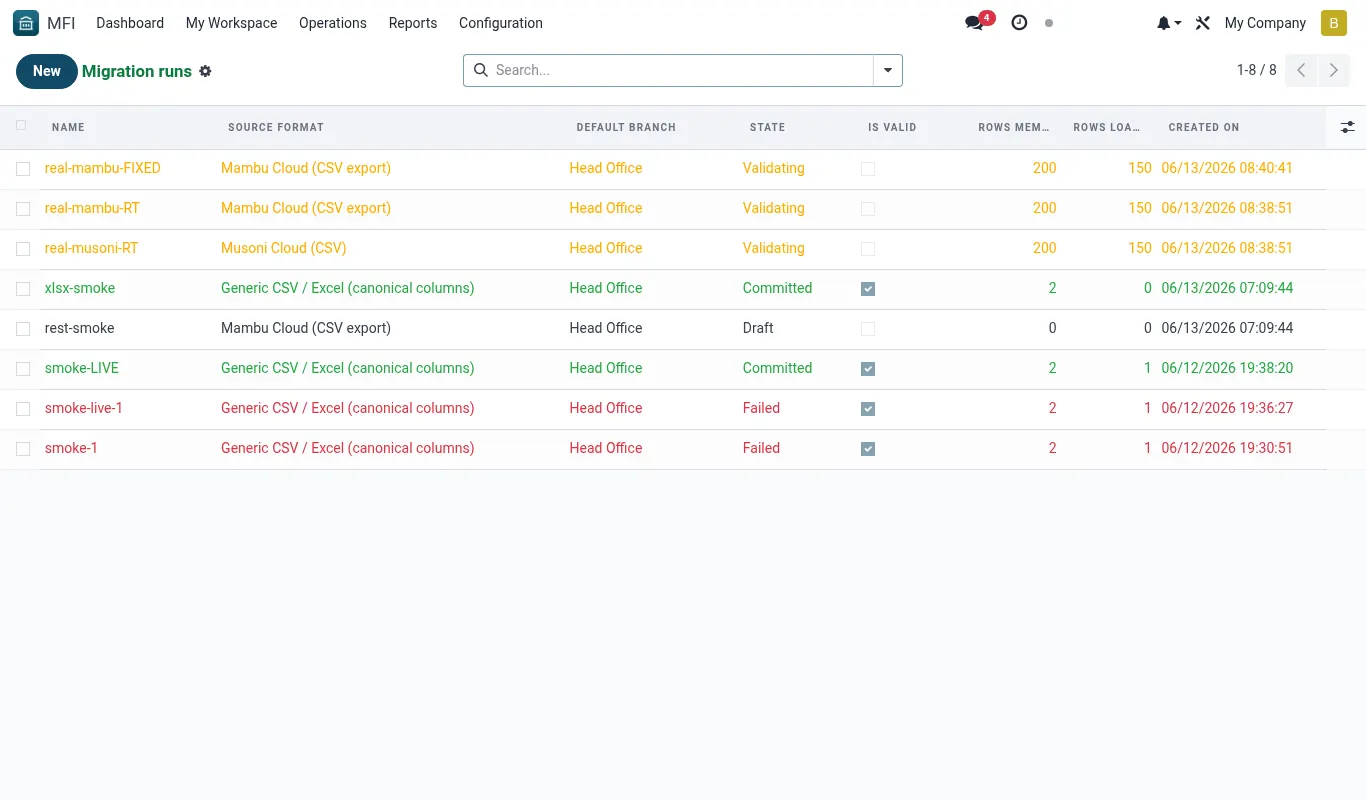Open the smoke-LIVE migration run
The image size is (1366, 800).
(82, 368)
